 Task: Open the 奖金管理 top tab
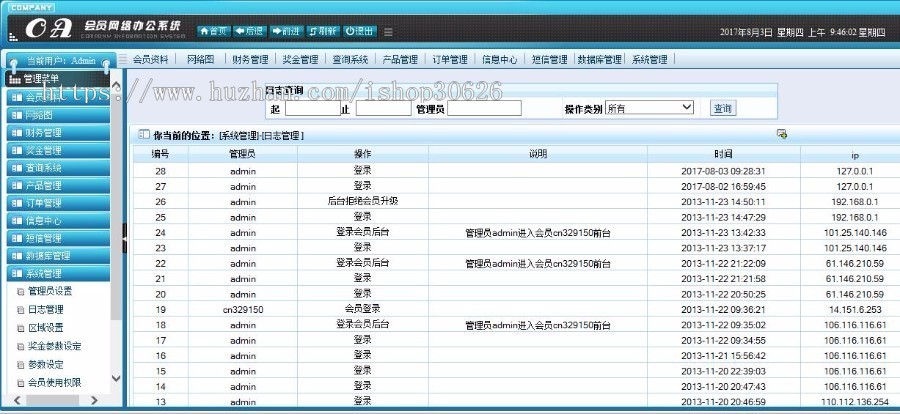pyautogui.click(x=300, y=59)
